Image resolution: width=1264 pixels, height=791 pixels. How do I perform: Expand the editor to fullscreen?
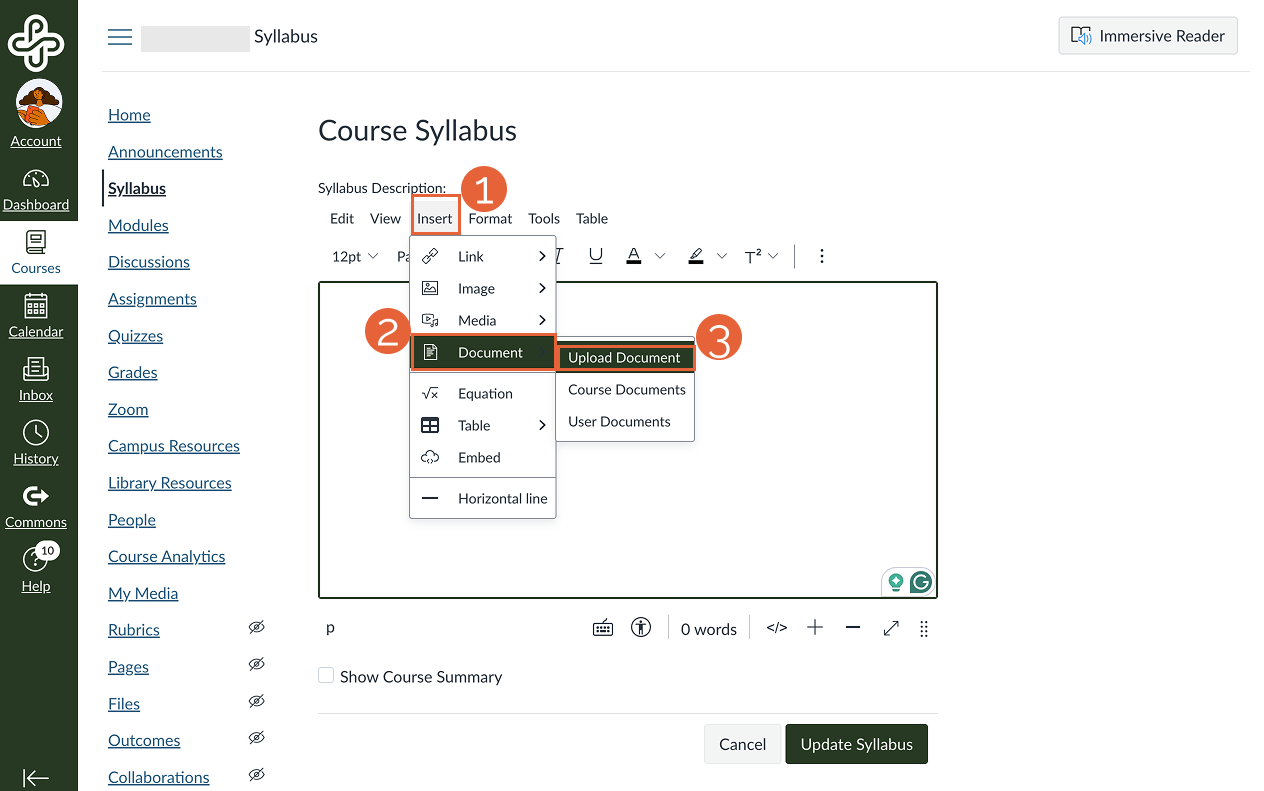890,627
